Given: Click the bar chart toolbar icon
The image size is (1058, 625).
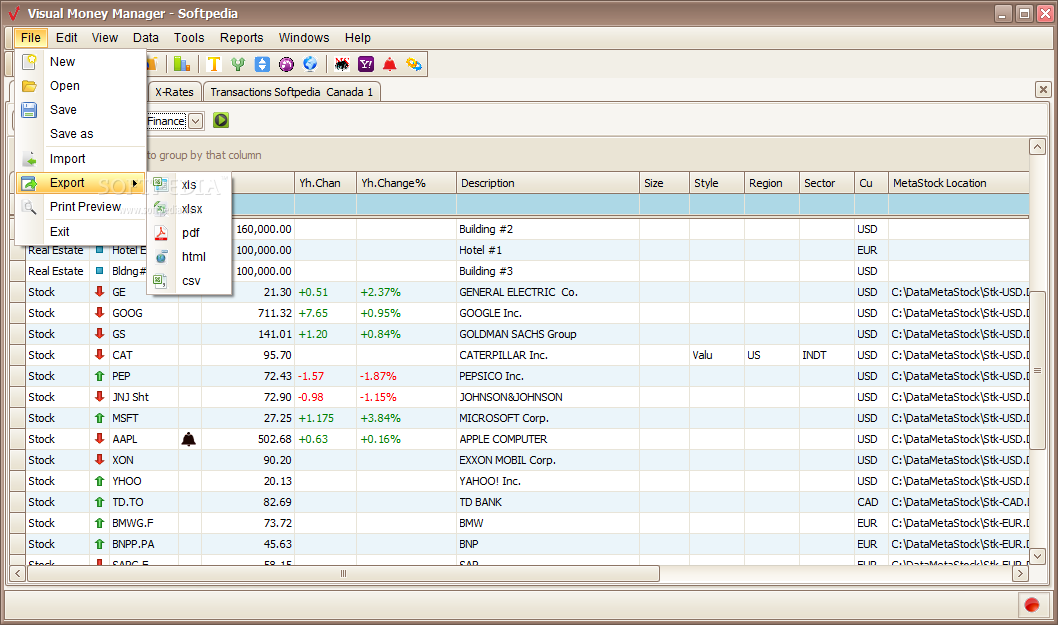Looking at the screenshot, I should point(182,64).
